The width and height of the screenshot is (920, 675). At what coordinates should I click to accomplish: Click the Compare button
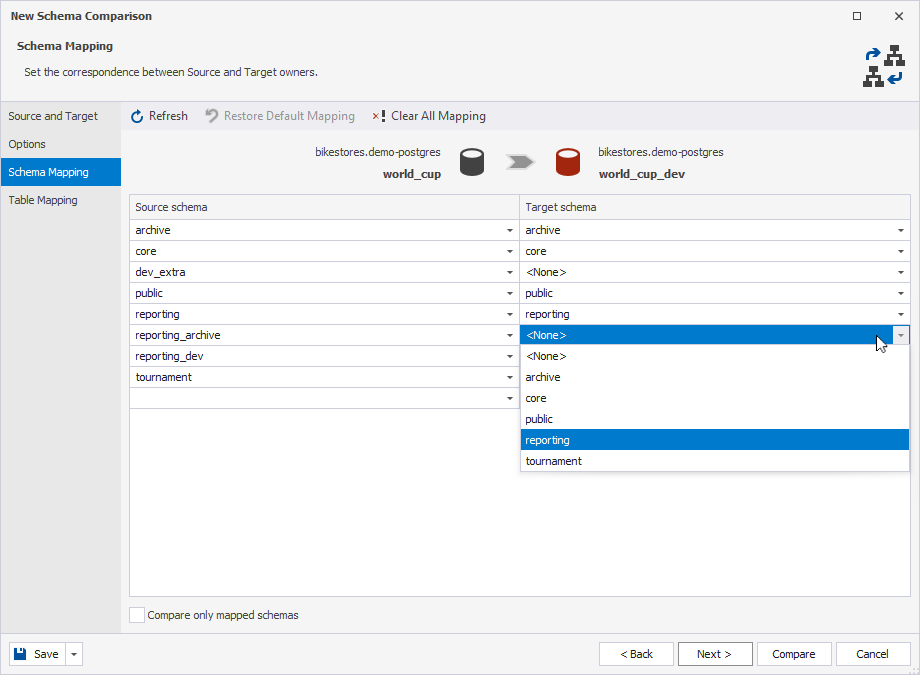(794, 654)
